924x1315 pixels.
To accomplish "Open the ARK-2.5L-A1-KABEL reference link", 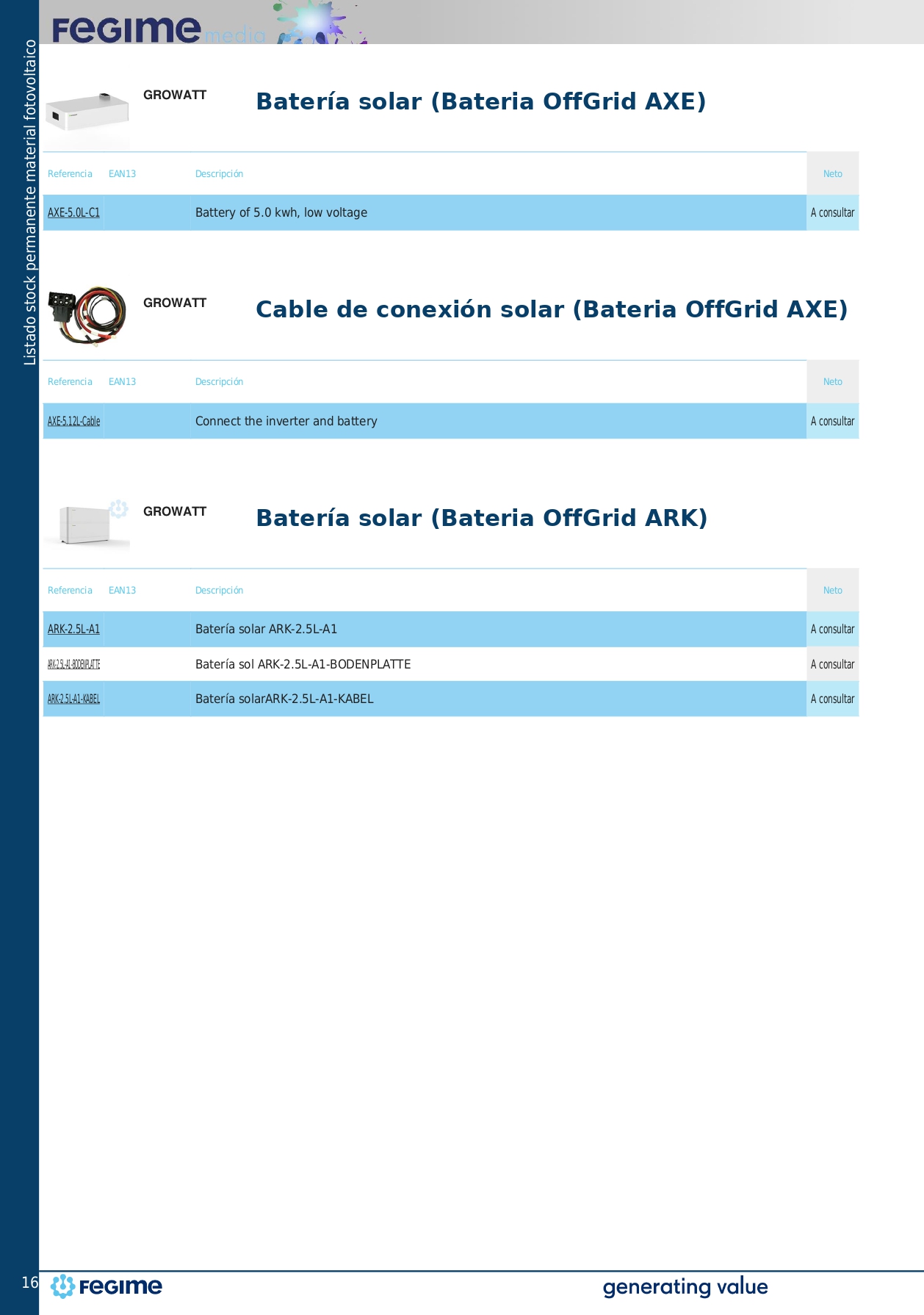I will coord(73,699).
